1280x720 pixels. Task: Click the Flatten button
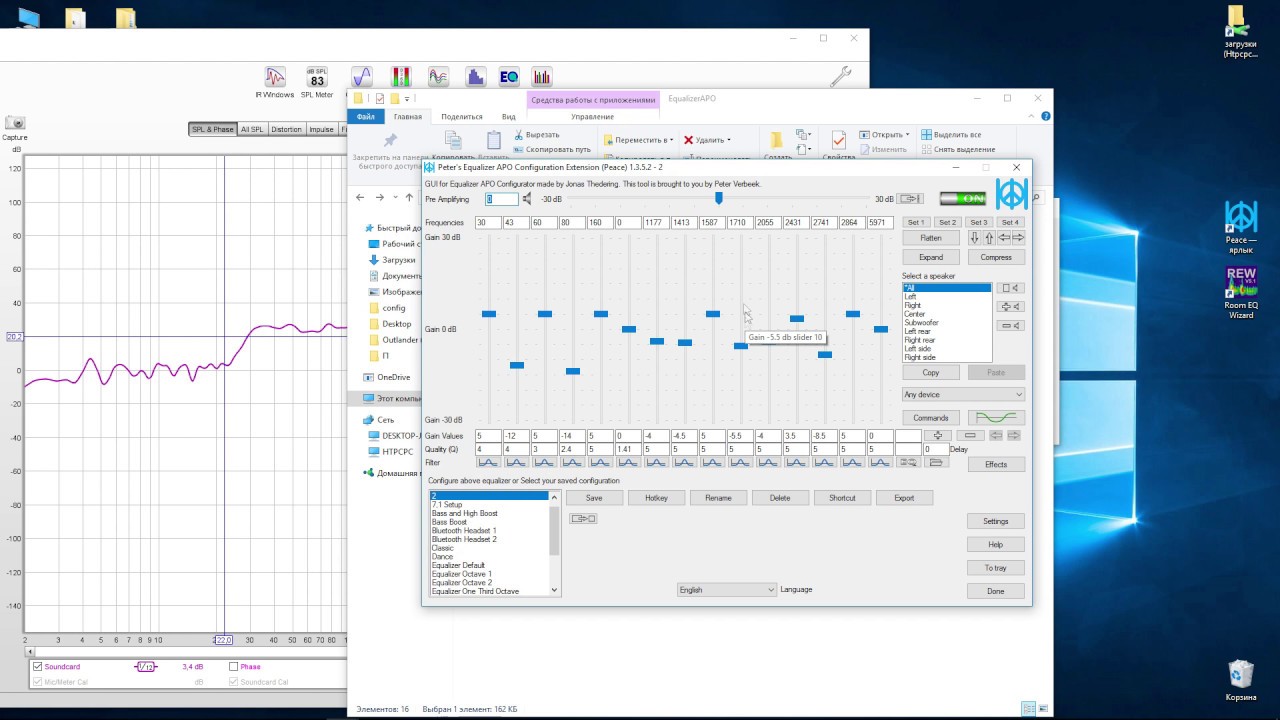point(931,238)
